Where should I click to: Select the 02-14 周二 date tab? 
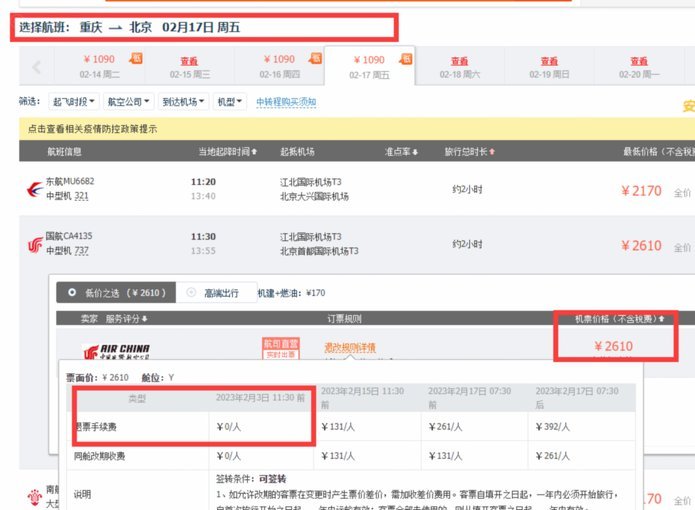100,66
